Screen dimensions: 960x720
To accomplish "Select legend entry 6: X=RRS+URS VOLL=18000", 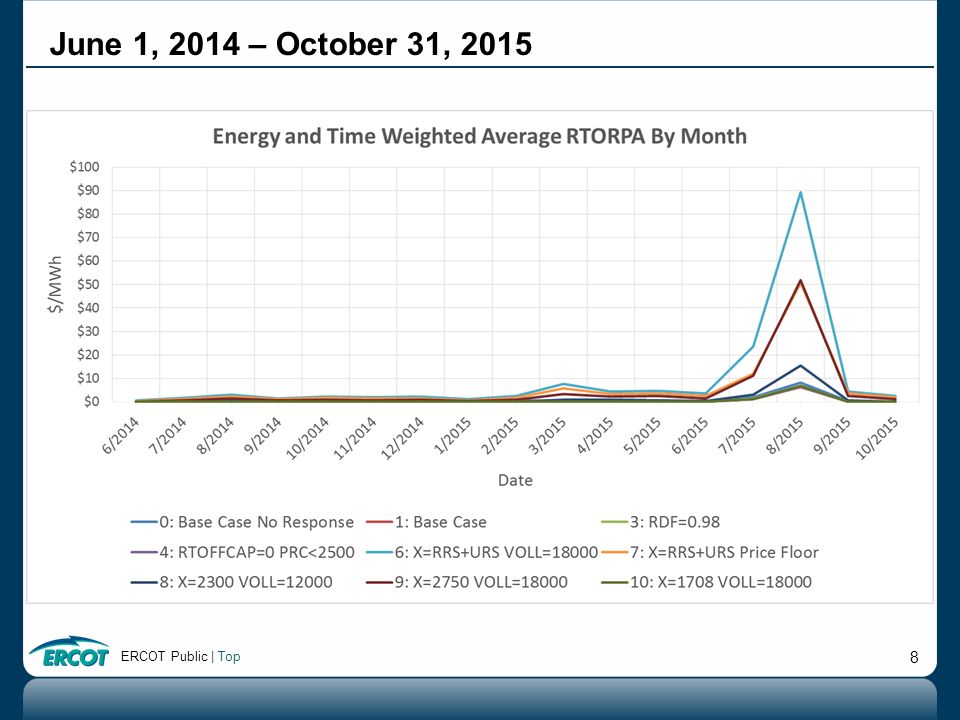I will tap(481, 552).
